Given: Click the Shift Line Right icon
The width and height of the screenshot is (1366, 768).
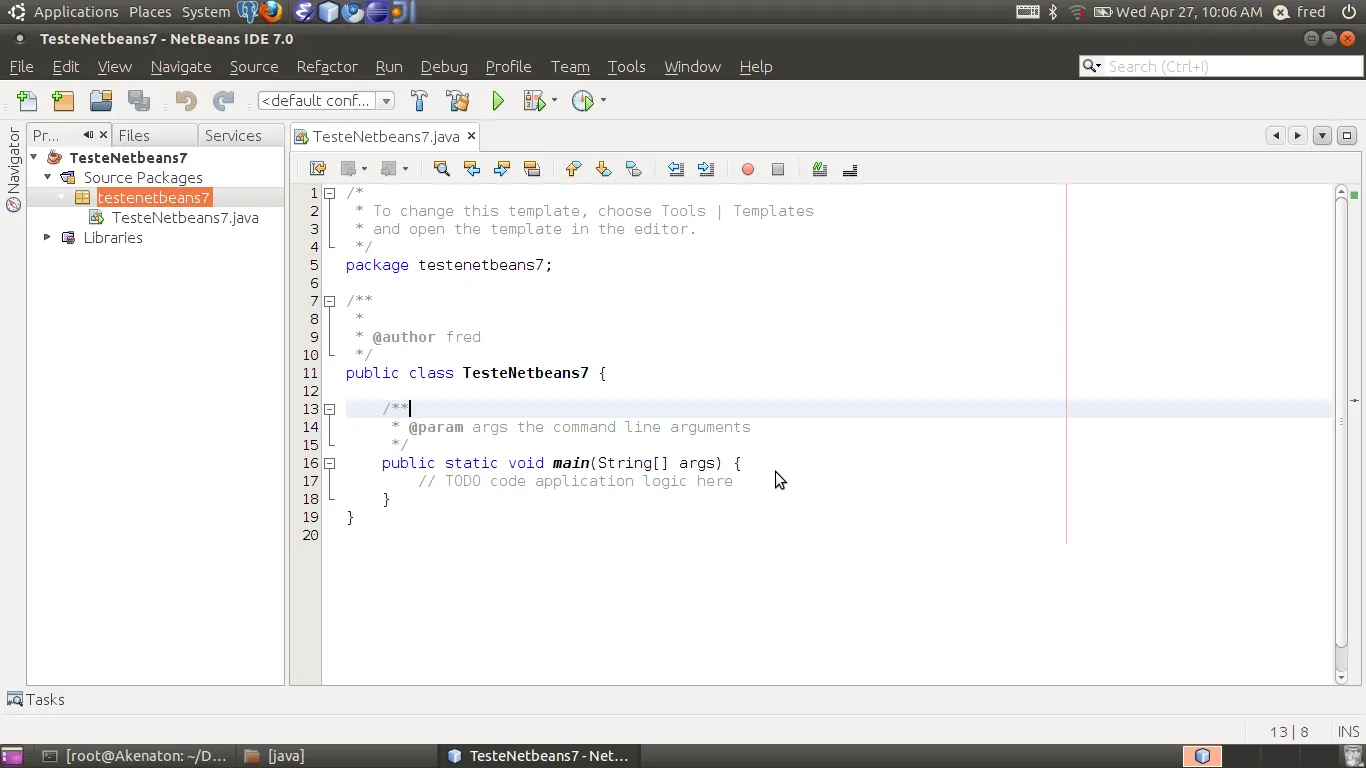Looking at the screenshot, I should coord(706,169).
